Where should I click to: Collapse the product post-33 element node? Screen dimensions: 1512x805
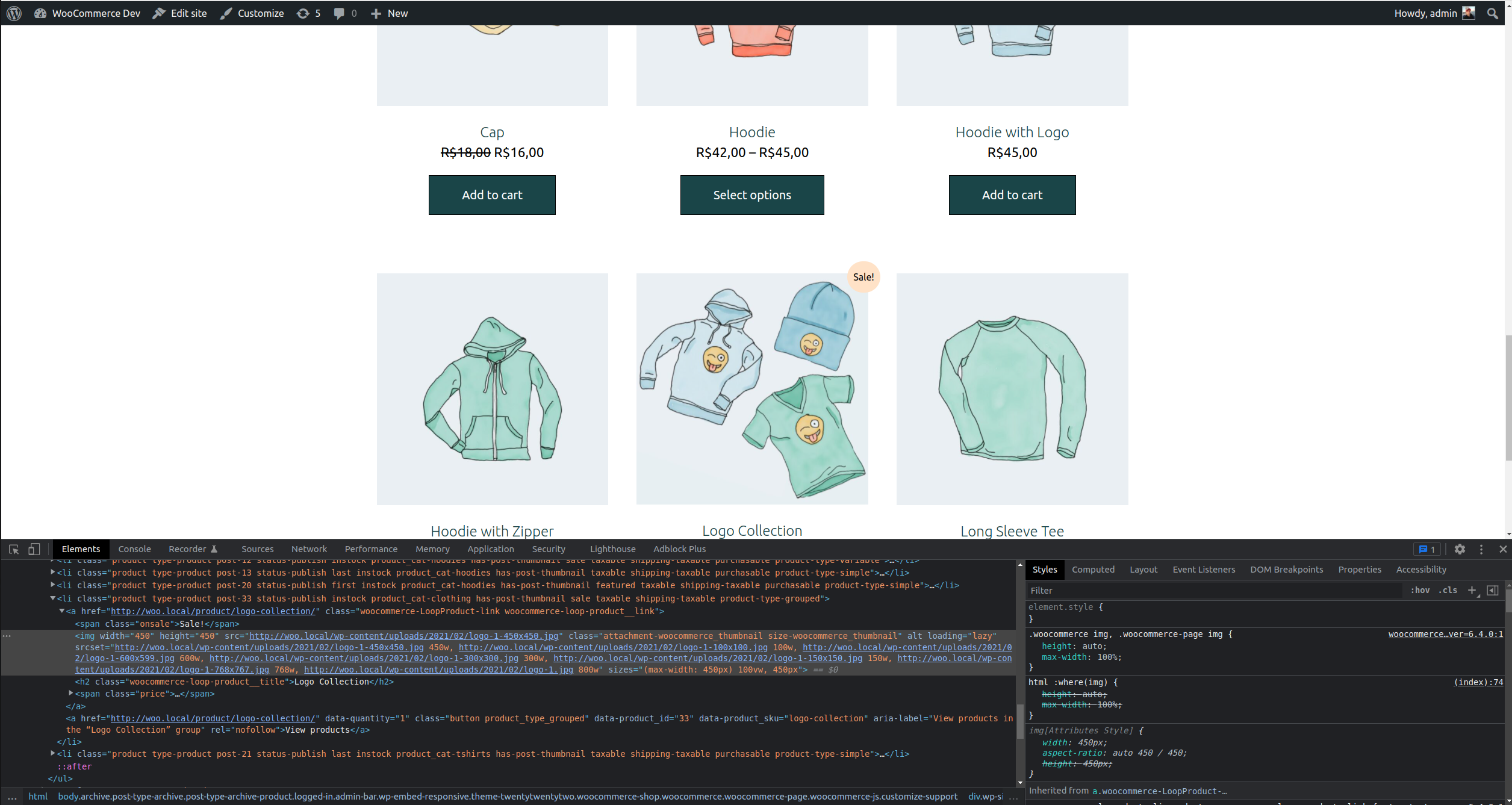click(53, 598)
